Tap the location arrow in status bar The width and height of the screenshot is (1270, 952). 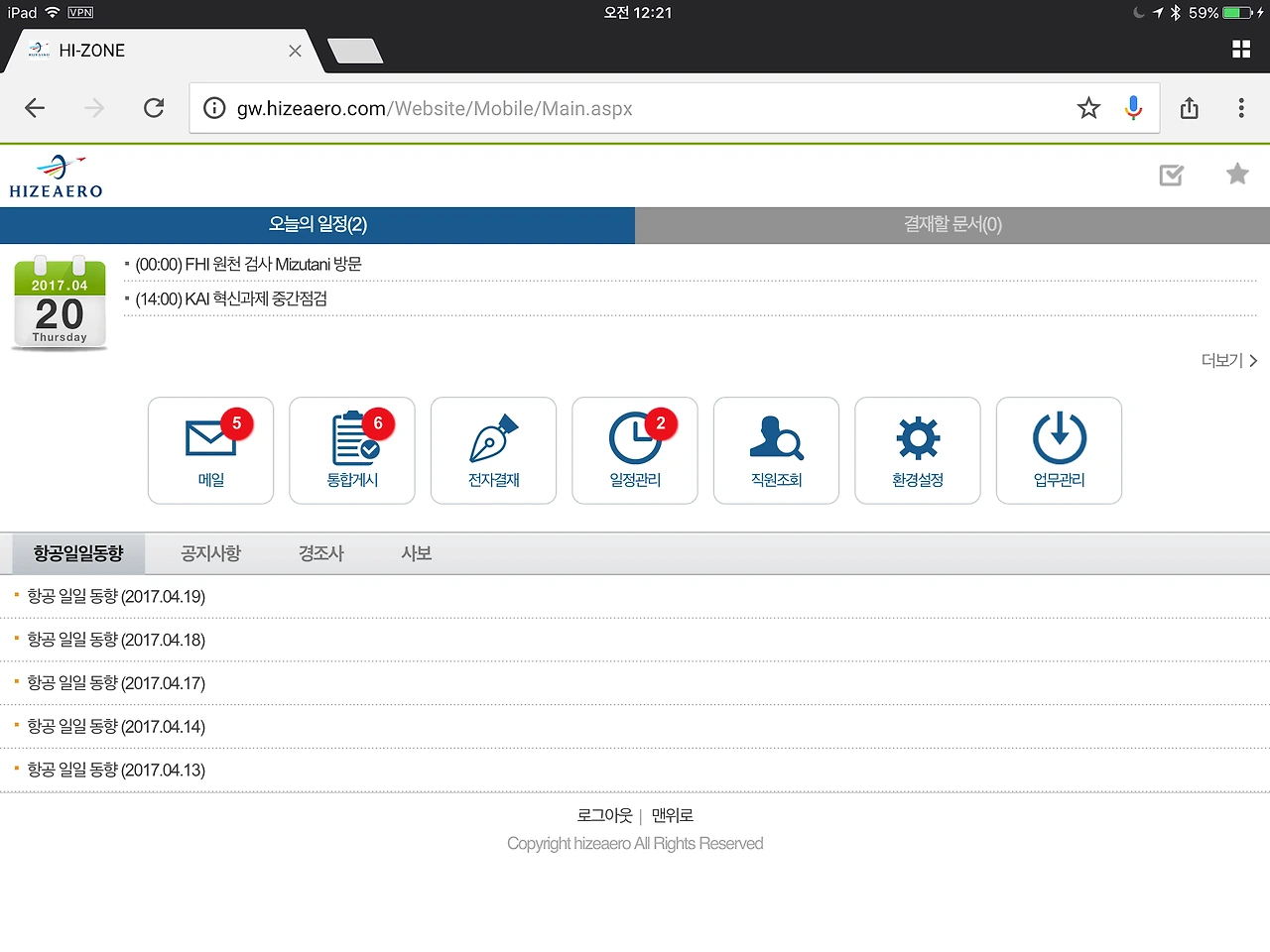(x=1158, y=13)
